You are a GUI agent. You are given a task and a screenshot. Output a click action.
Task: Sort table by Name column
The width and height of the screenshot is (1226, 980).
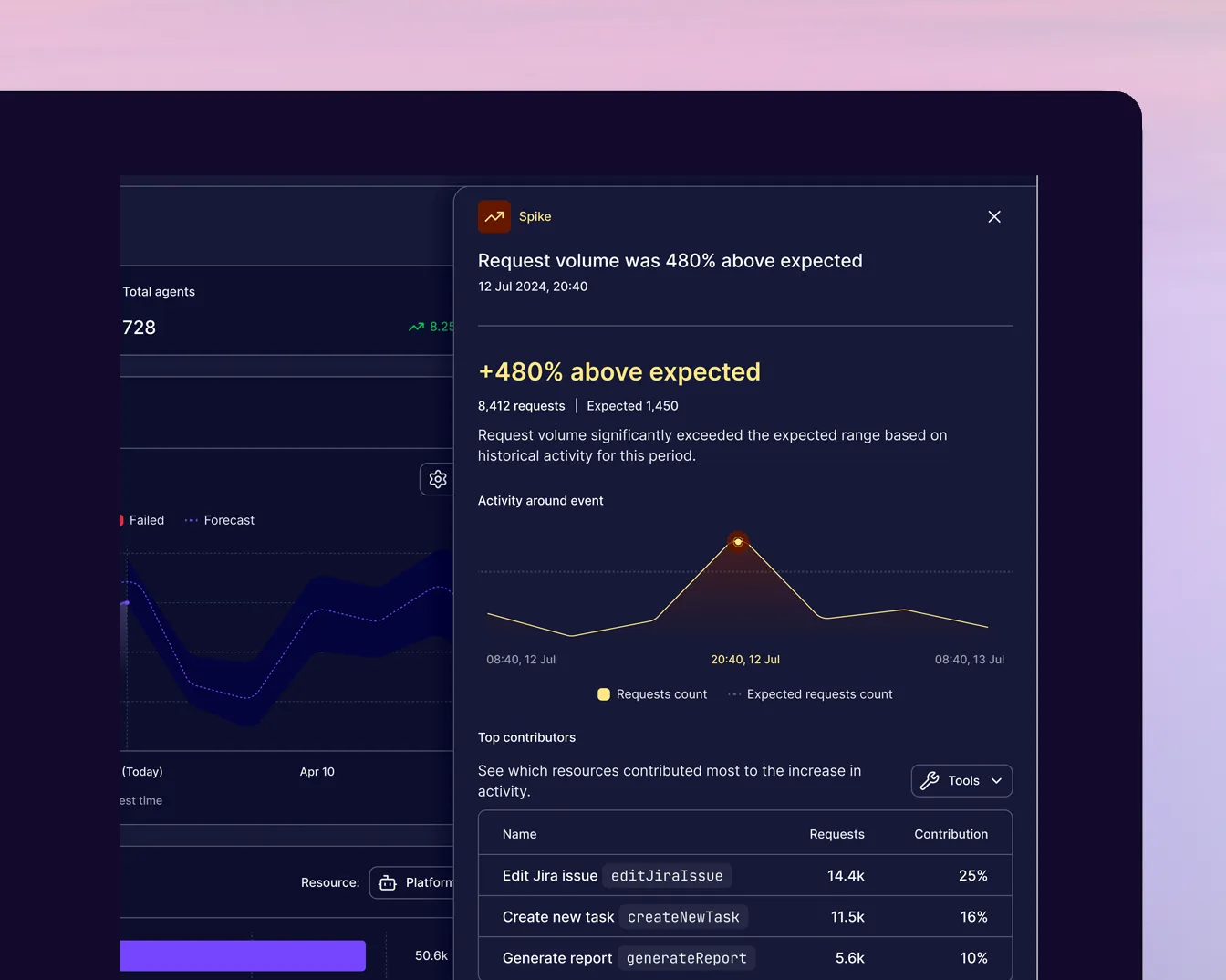[519, 834]
